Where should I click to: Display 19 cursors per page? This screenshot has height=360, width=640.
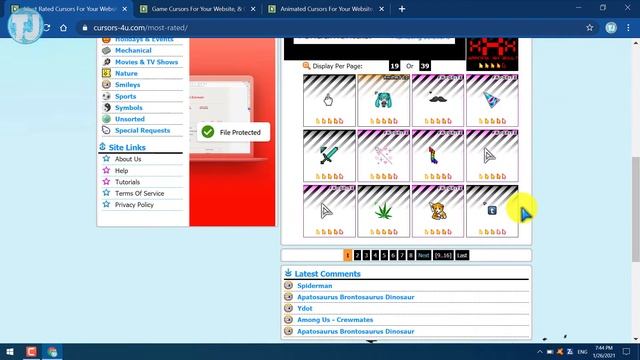click(394, 66)
